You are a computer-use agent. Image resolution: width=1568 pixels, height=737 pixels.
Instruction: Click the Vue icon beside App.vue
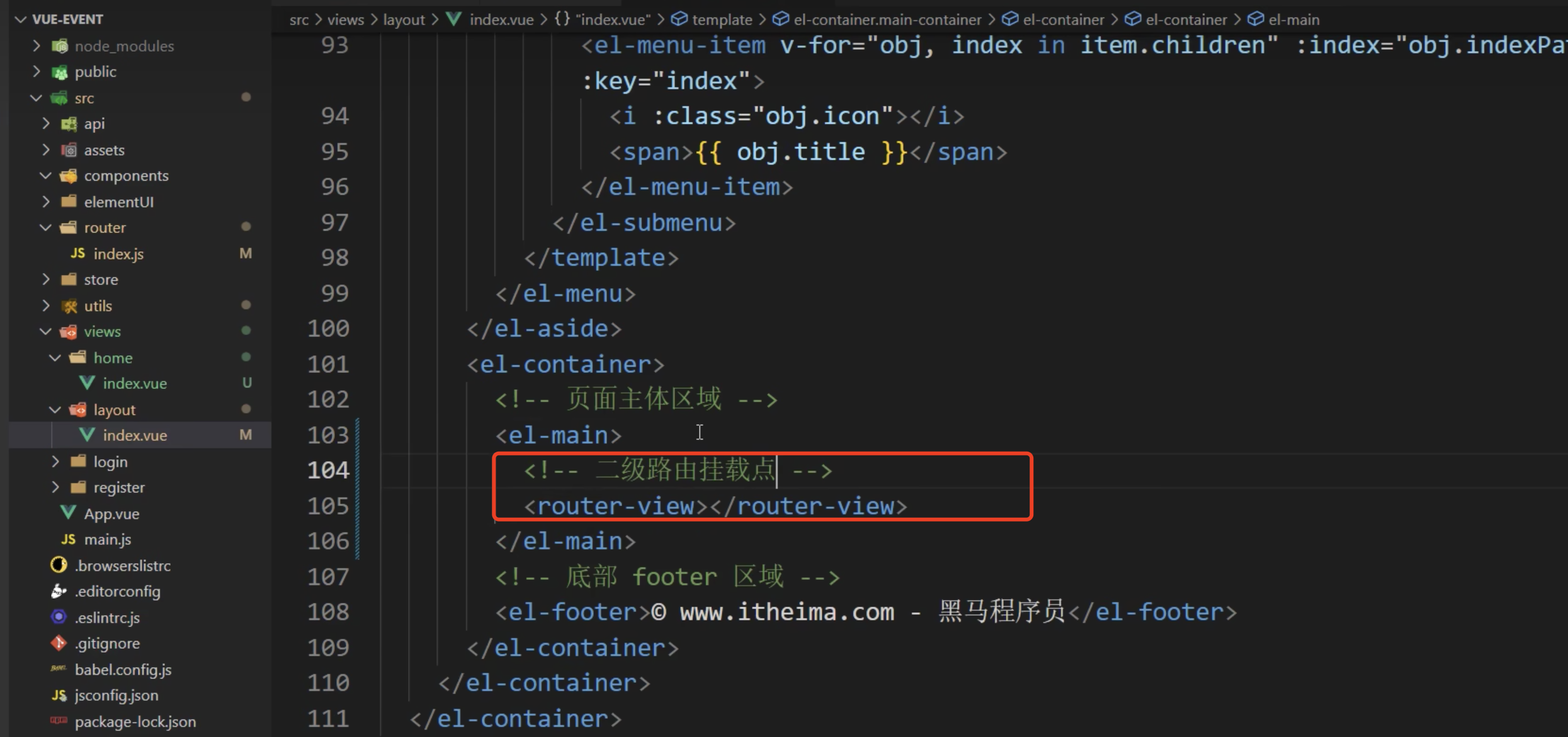click(x=68, y=513)
